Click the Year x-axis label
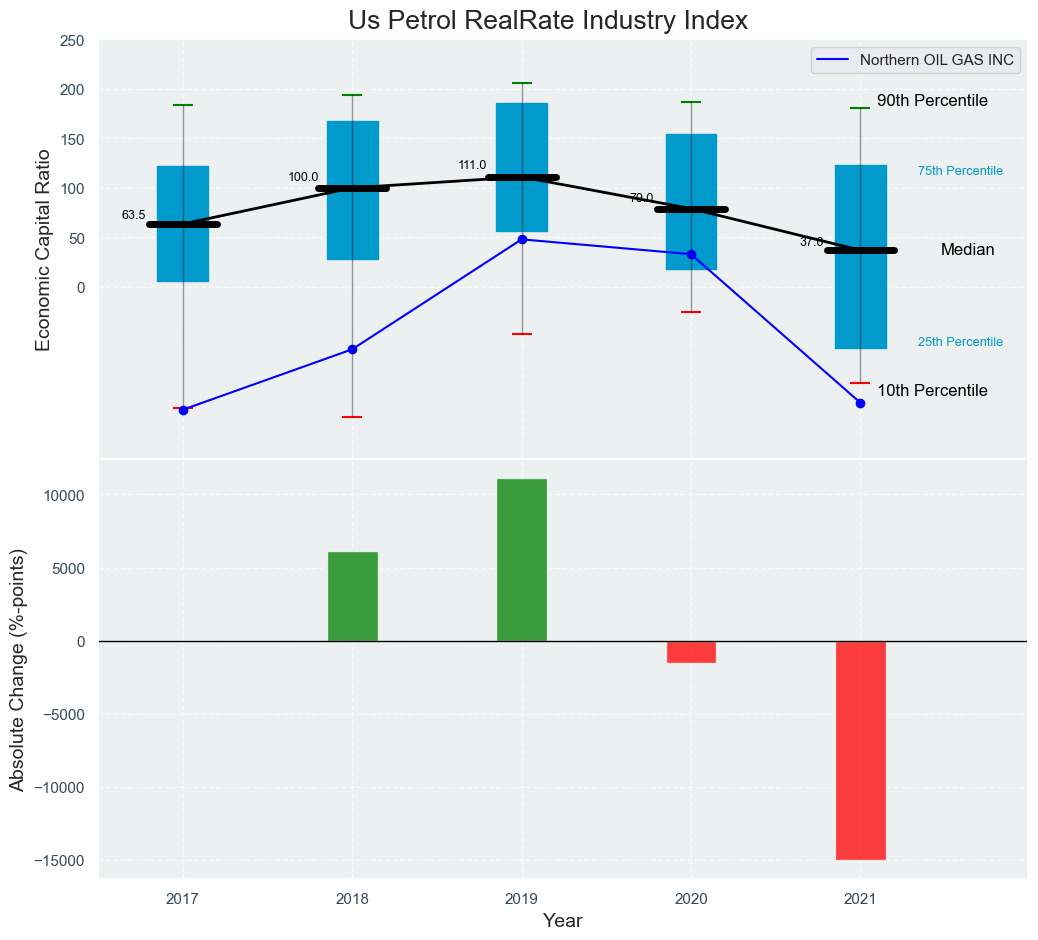This screenshot has height=940, width=1038. click(x=562, y=920)
